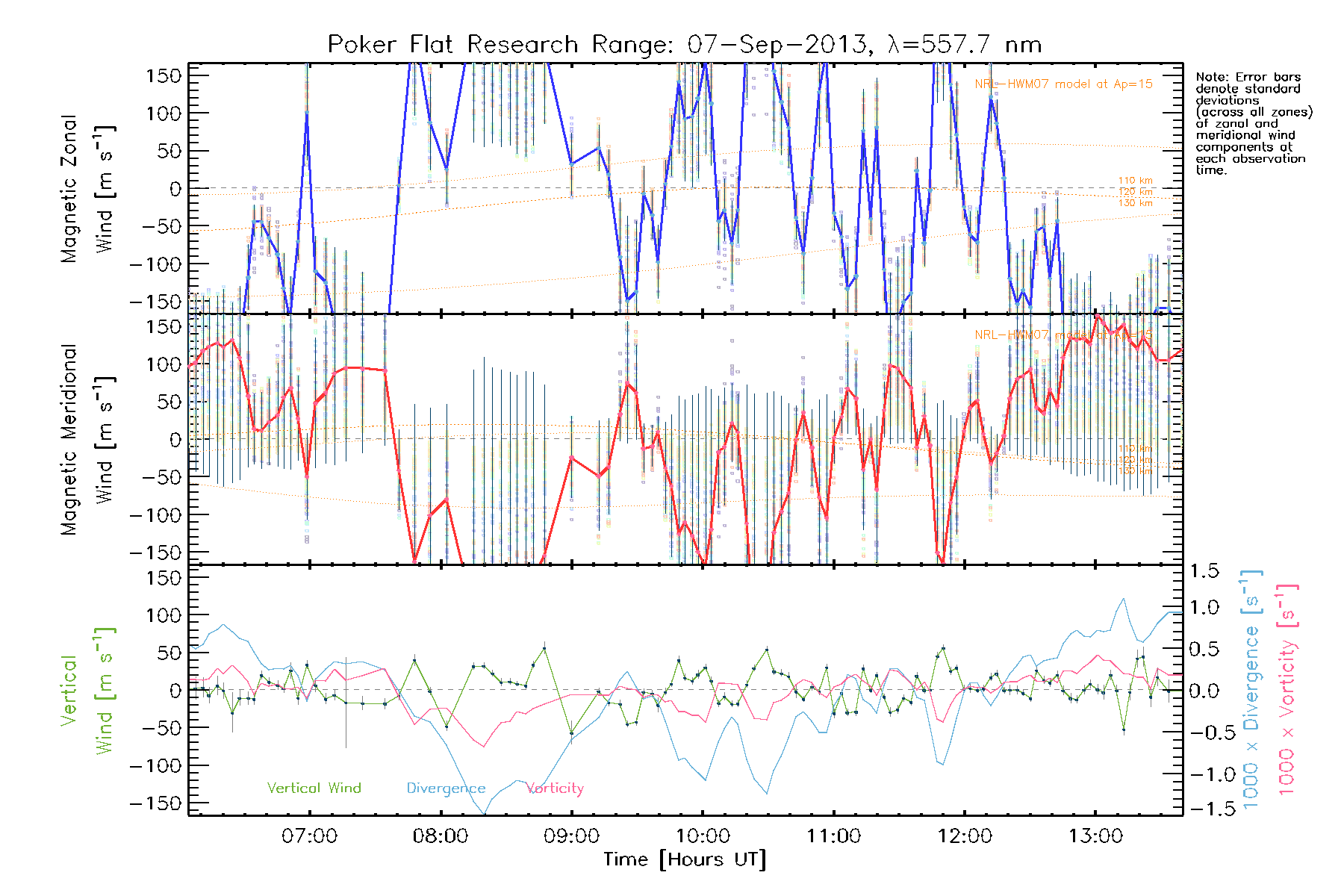
Task: Click the 07:00 time axis label
Action: (x=309, y=836)
